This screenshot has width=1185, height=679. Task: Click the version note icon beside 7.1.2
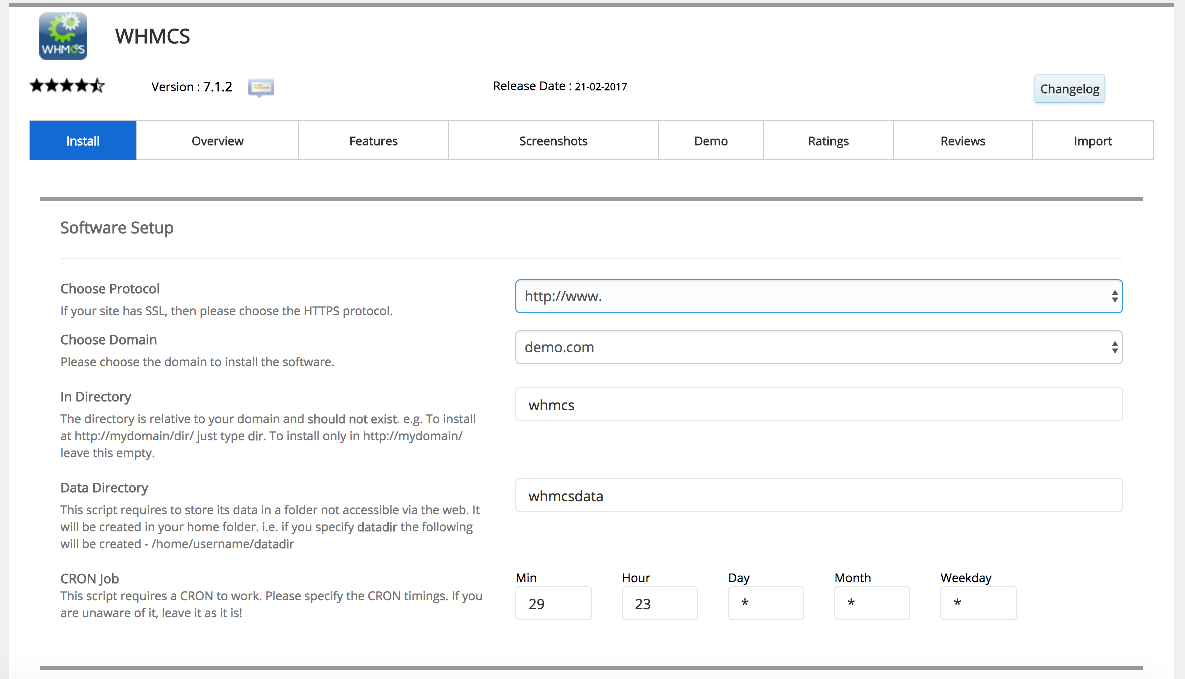[261, 88]
